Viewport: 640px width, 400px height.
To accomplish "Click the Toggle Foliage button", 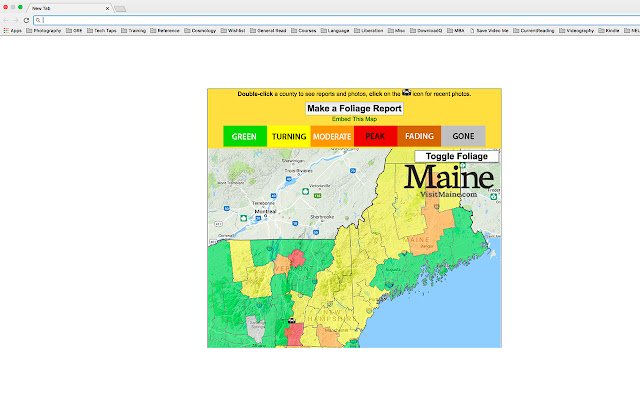I will (x=456, y=156).
